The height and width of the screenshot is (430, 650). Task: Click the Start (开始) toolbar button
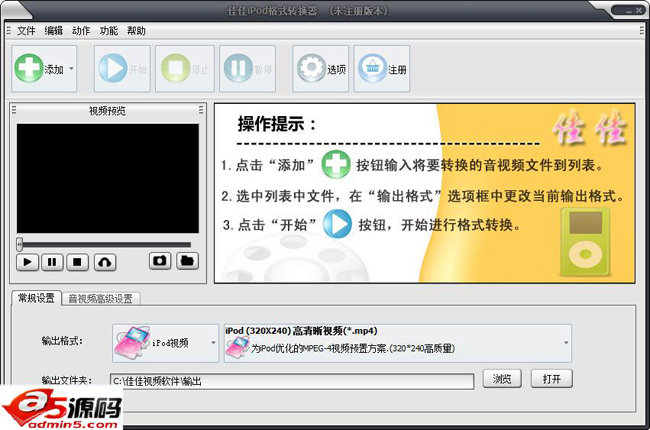click(x=122, y=68)
